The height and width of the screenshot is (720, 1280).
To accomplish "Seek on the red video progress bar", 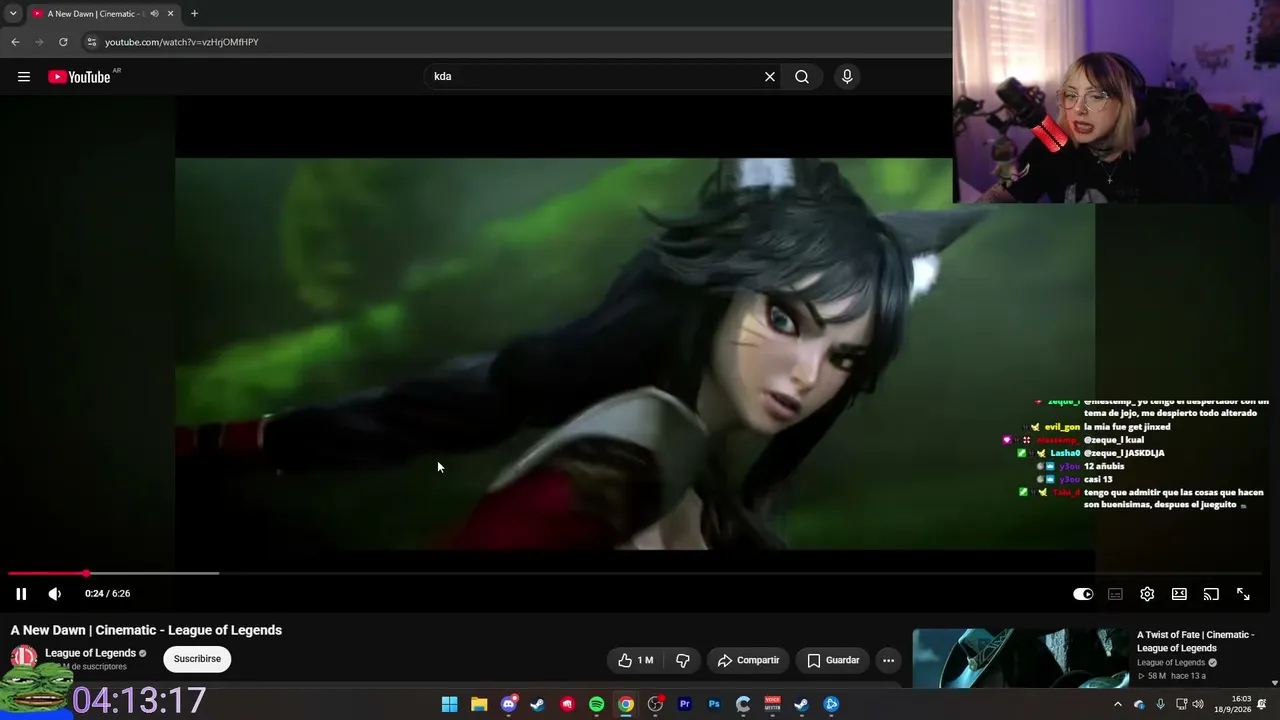I will pyautogui.click(x=48, y=573).
